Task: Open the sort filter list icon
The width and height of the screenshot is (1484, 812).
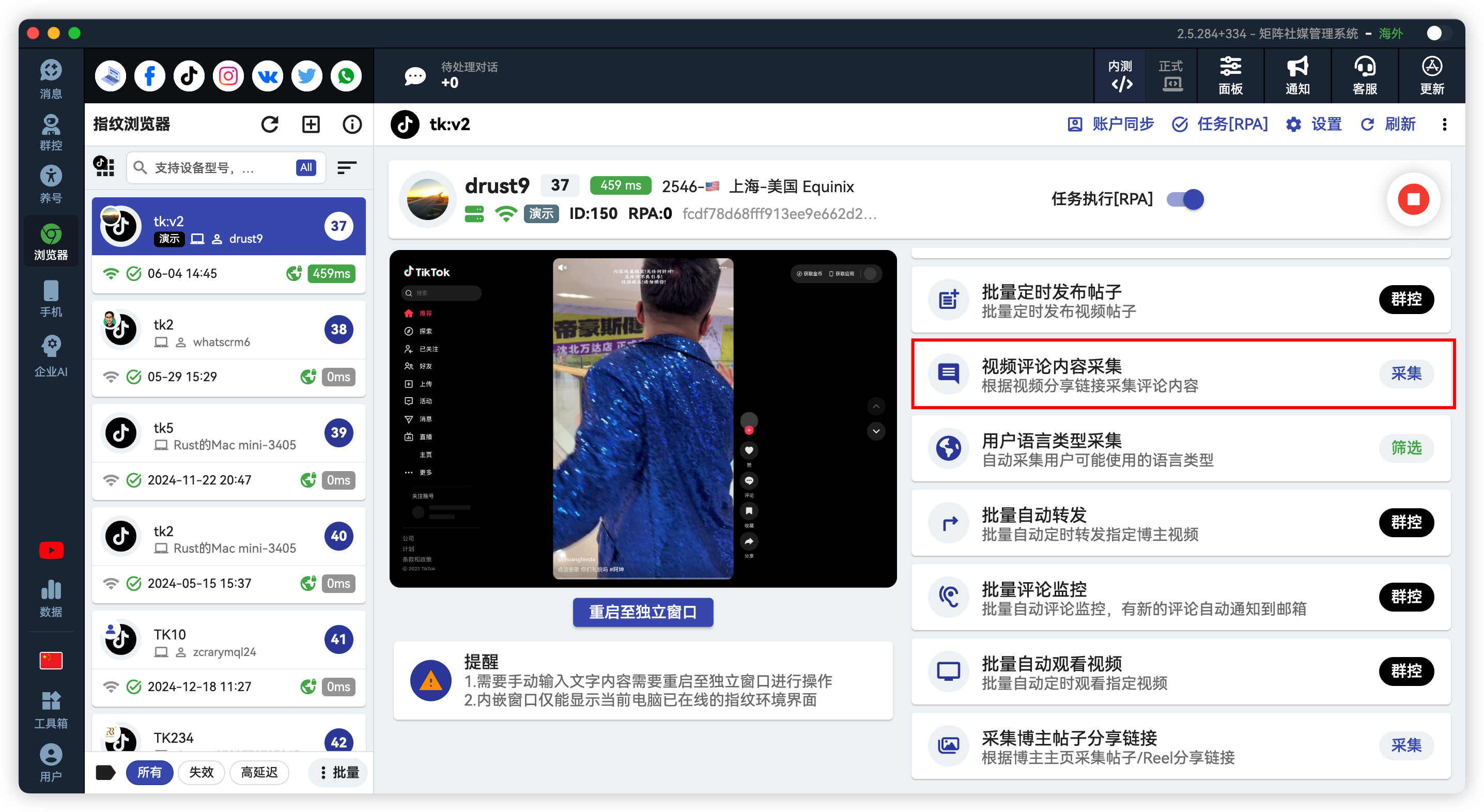Action: coord(347,167)
